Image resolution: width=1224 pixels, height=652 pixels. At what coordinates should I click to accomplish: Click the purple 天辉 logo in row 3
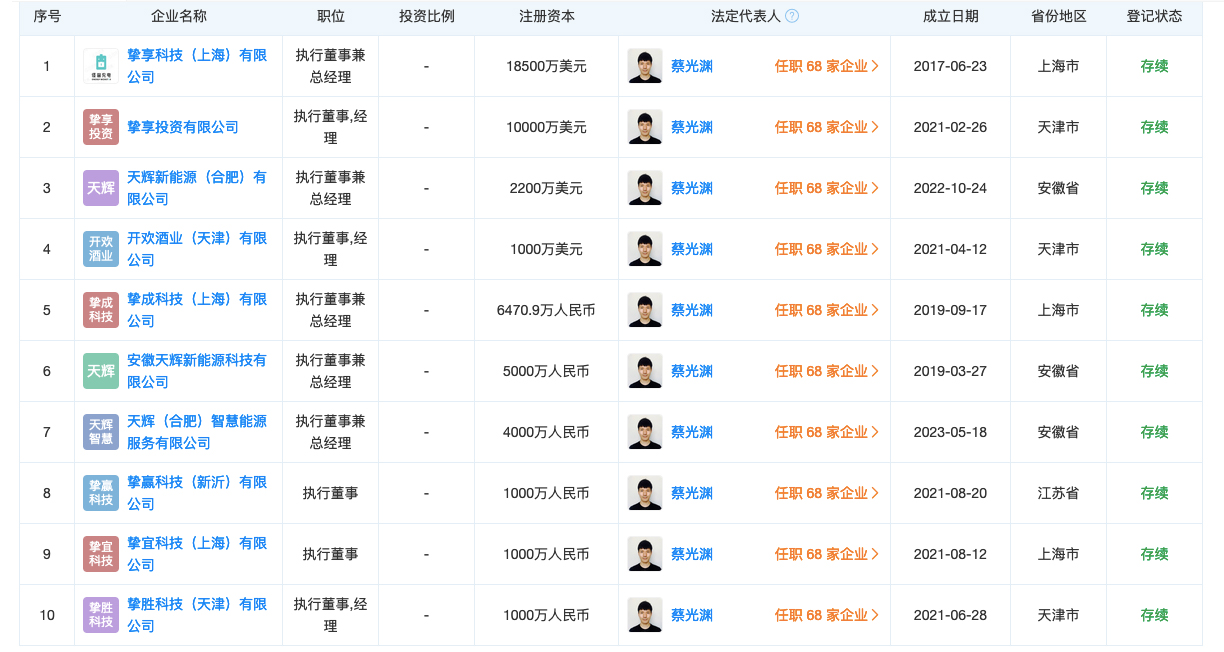tap(101, 188)
